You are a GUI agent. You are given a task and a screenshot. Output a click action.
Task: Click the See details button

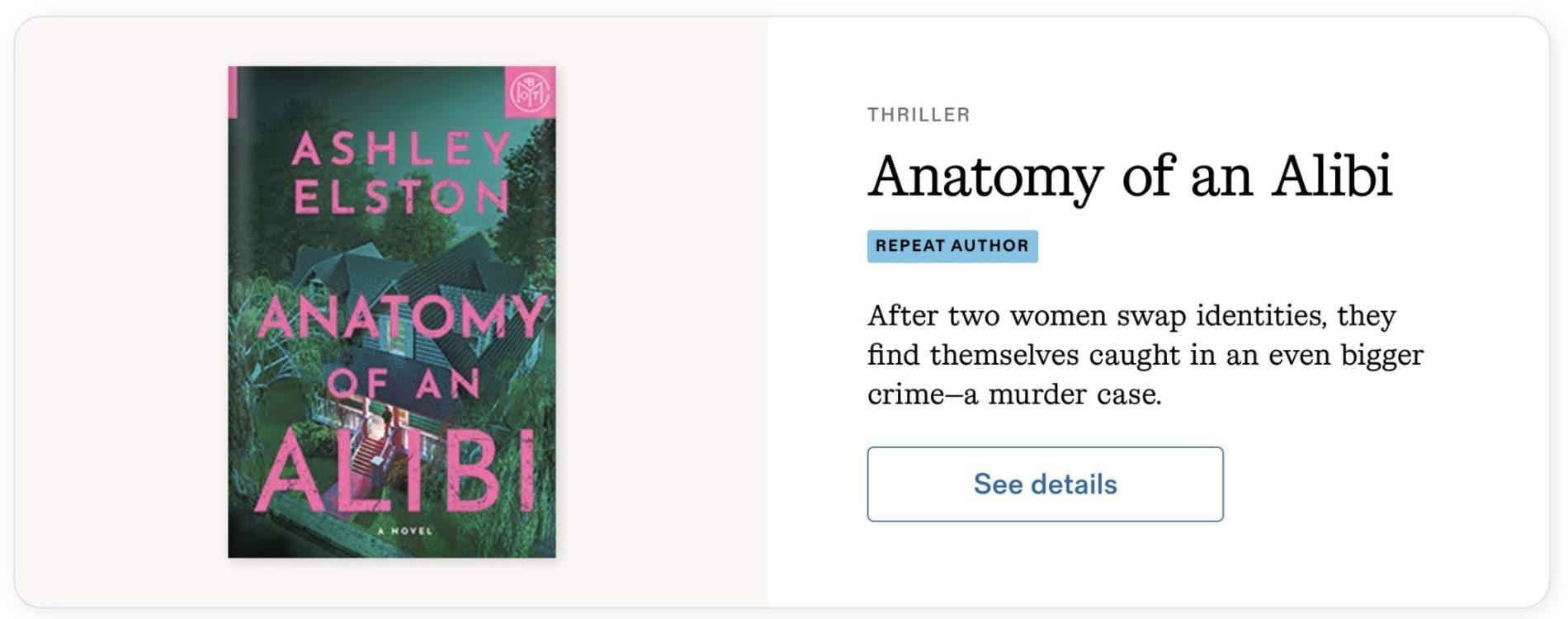(1044, 484)
